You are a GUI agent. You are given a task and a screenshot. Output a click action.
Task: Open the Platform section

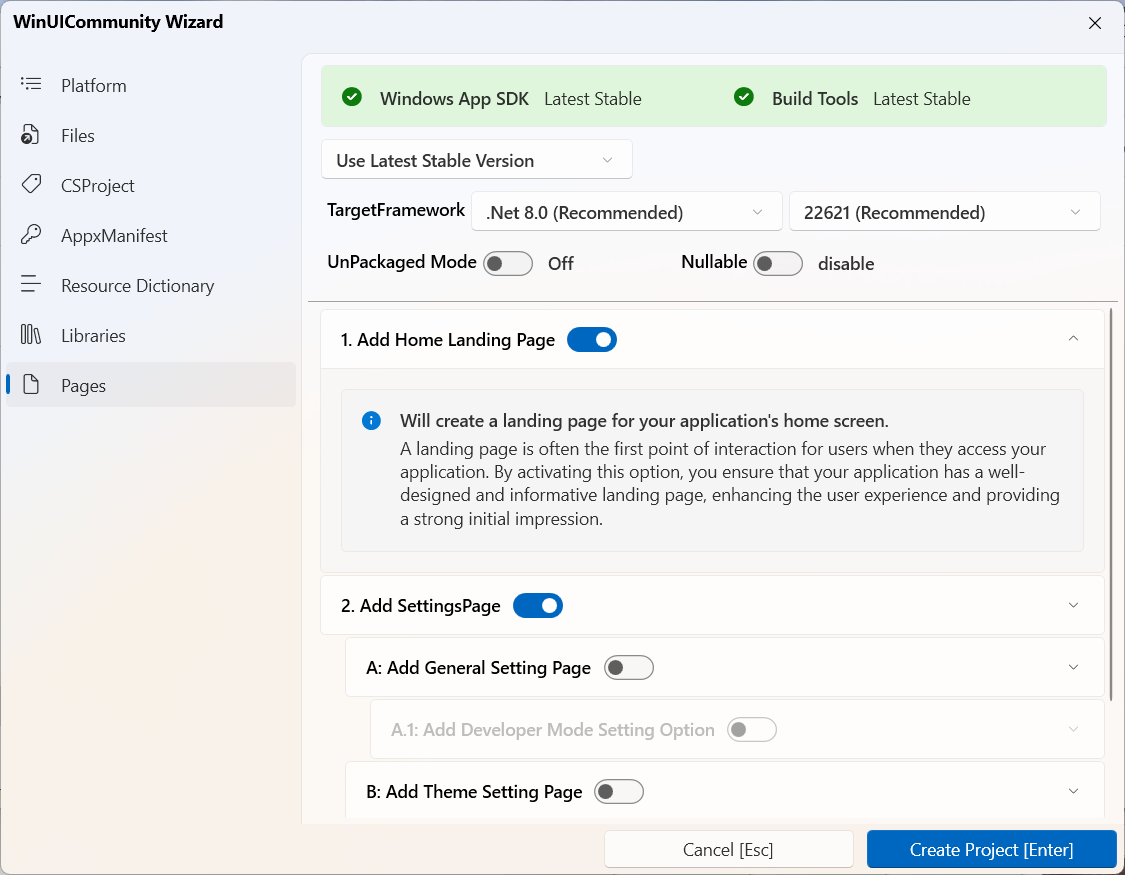coord(151,85)
